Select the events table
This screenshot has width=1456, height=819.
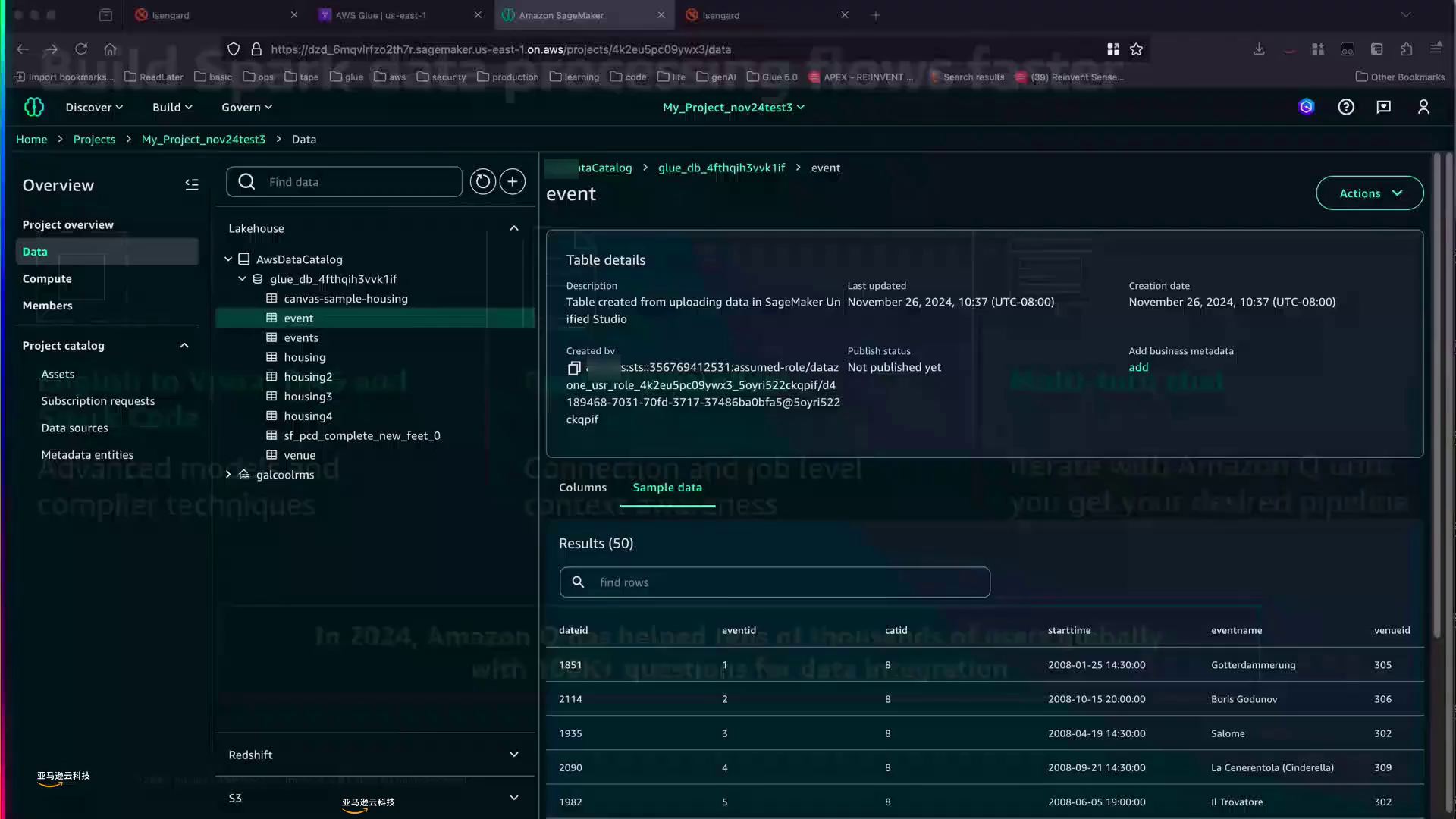301,338
